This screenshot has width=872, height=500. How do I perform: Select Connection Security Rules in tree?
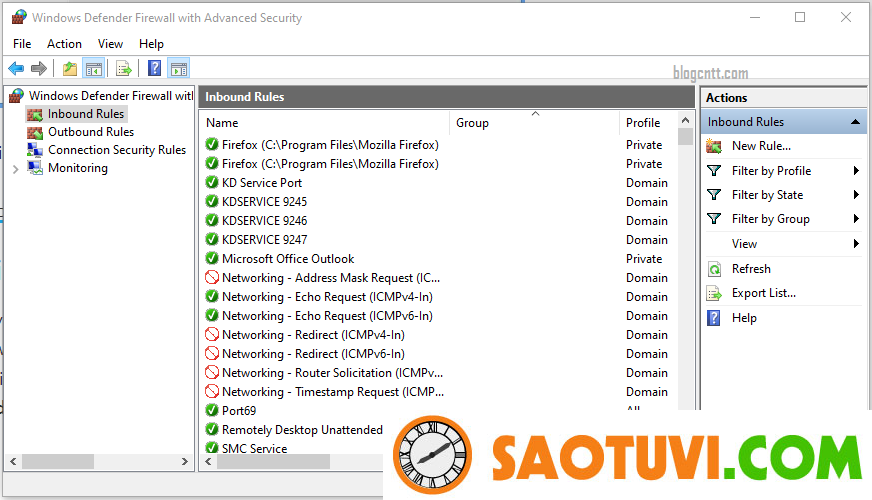[x=117, y=150]
